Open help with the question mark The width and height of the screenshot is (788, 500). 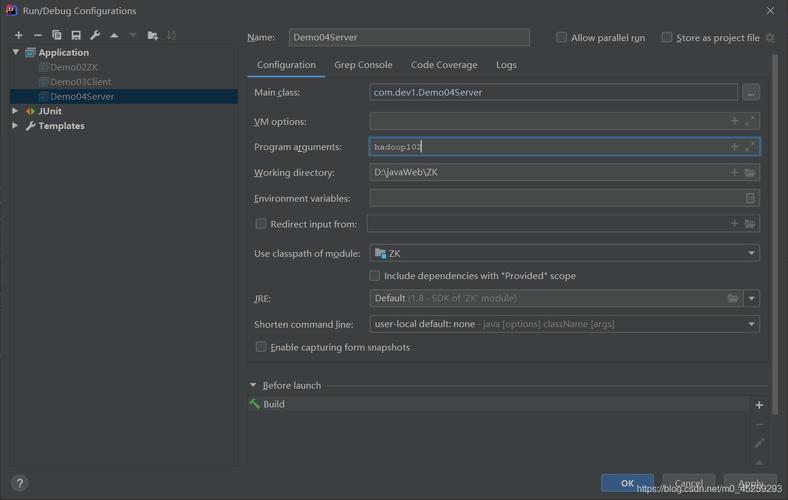tap(20, 483)
